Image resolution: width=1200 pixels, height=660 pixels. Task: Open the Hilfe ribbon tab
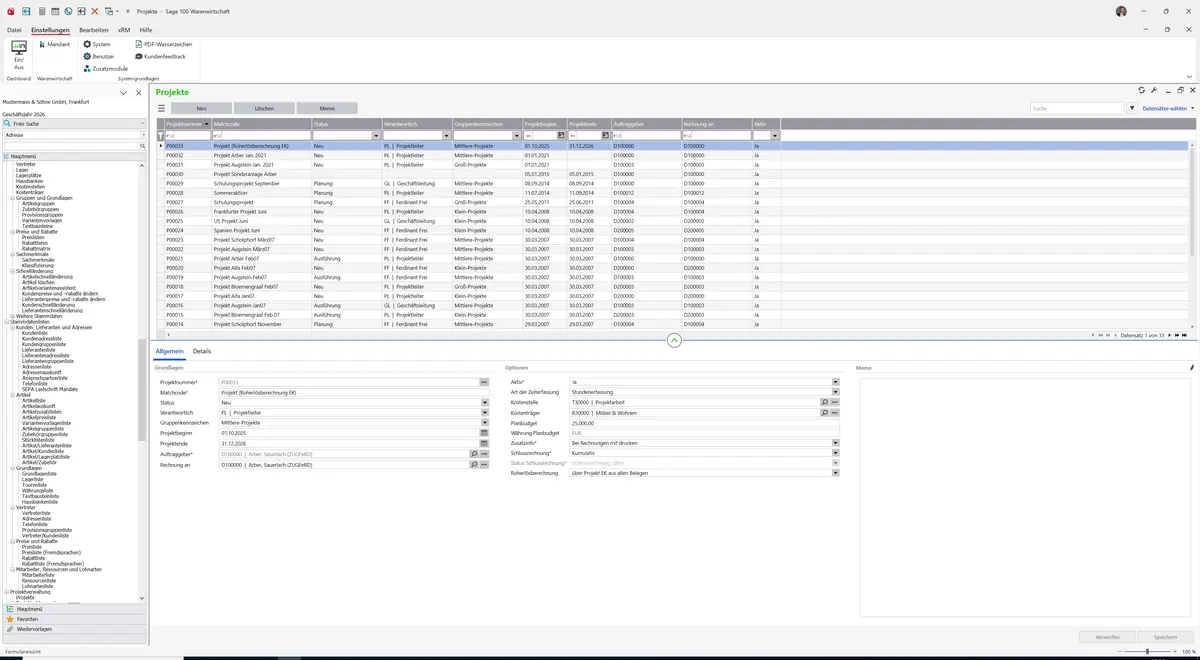click(x=146, y=30)
